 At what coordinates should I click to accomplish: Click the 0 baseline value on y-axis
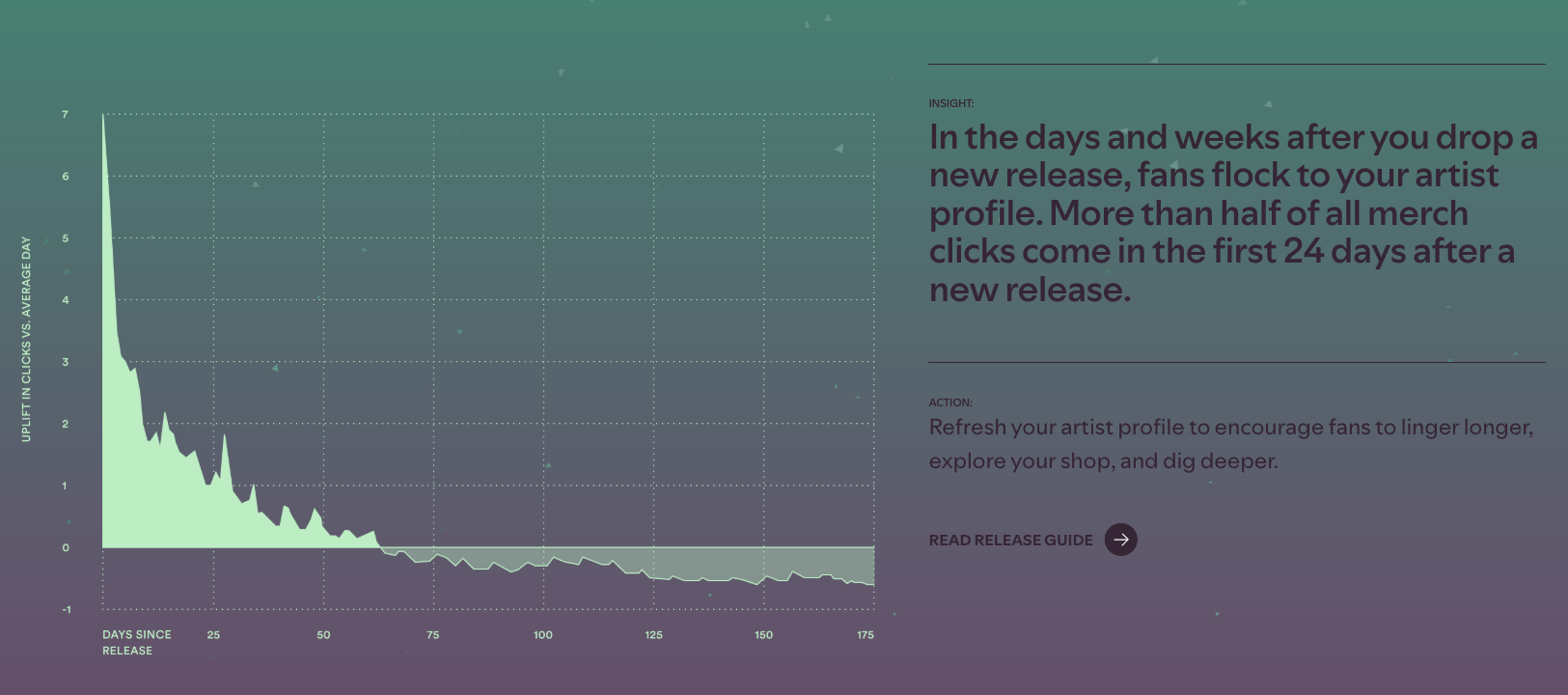(x=66, y=548)
